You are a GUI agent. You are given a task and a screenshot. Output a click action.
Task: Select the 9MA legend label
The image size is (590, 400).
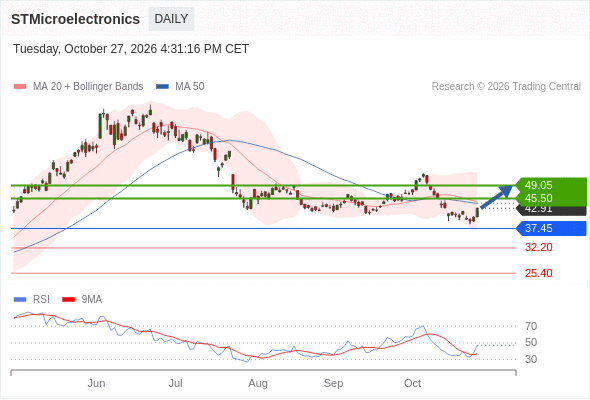point(92,300)
